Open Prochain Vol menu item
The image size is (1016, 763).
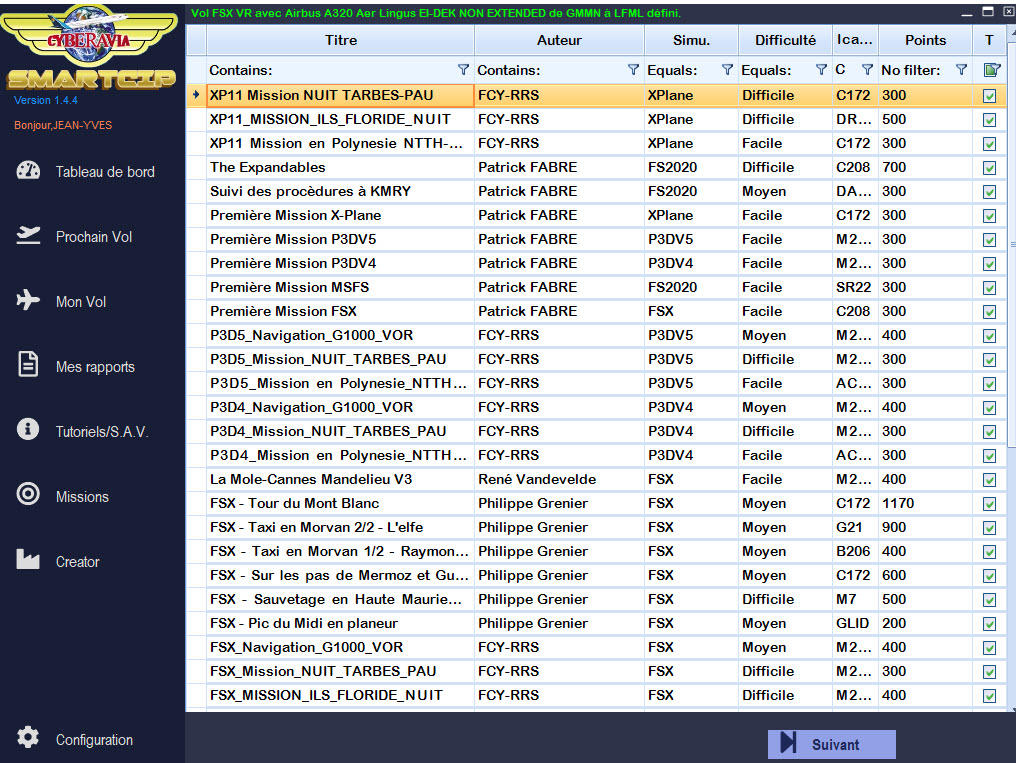(x=94, y=236)
